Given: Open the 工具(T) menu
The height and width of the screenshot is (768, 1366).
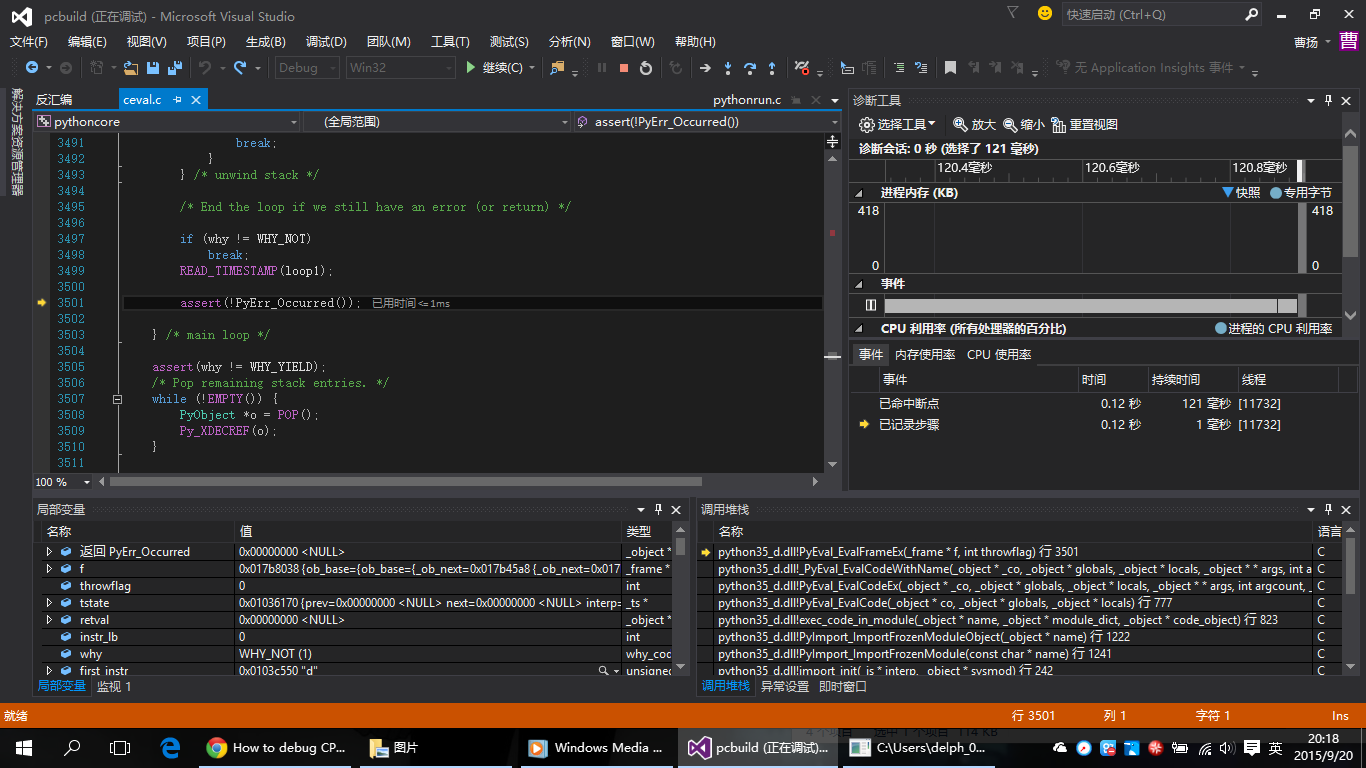Looking at the screenshot, I should point(450,42).
